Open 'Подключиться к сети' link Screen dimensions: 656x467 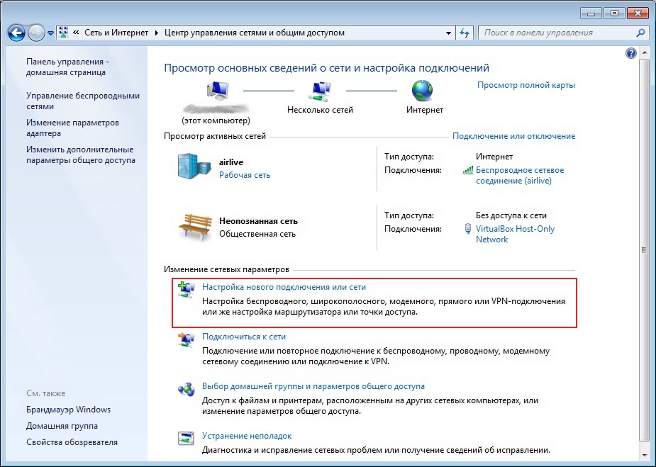click(244, 337)
